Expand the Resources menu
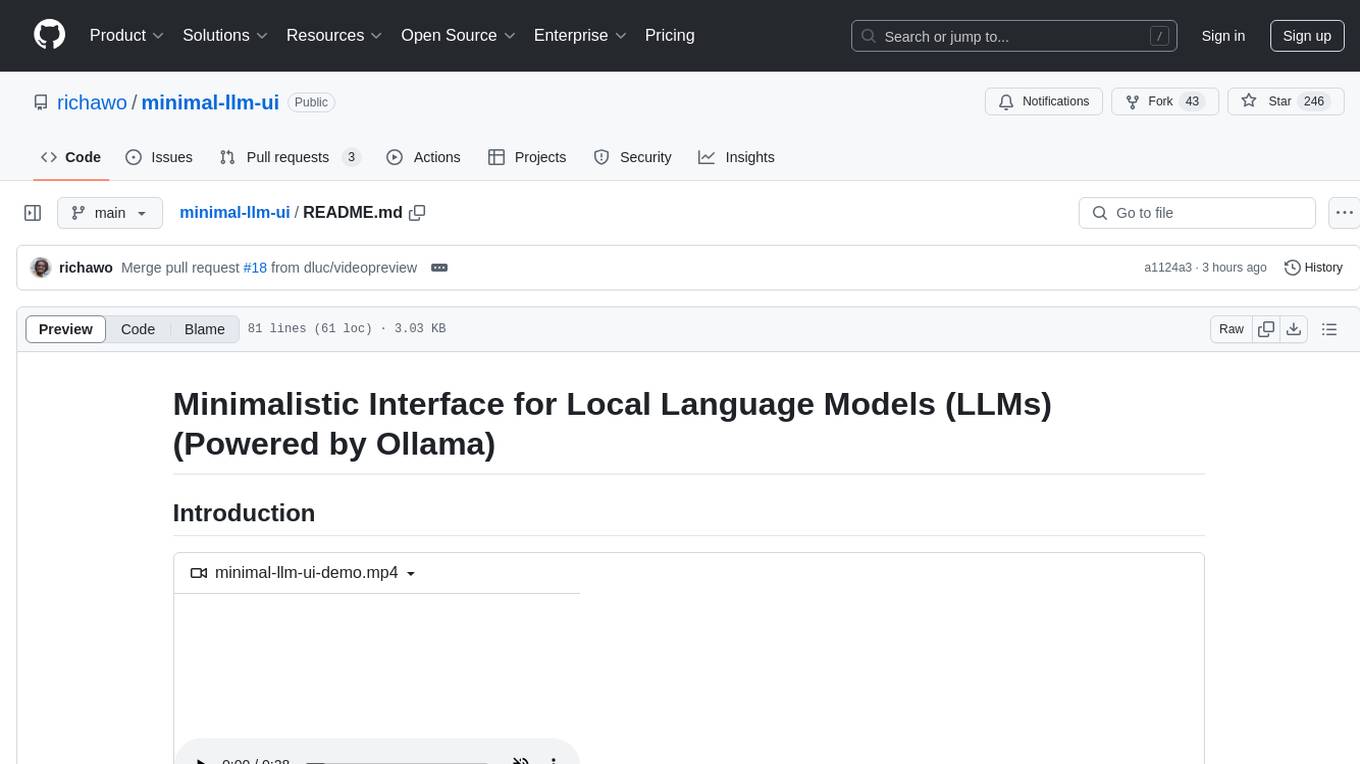 334,35
